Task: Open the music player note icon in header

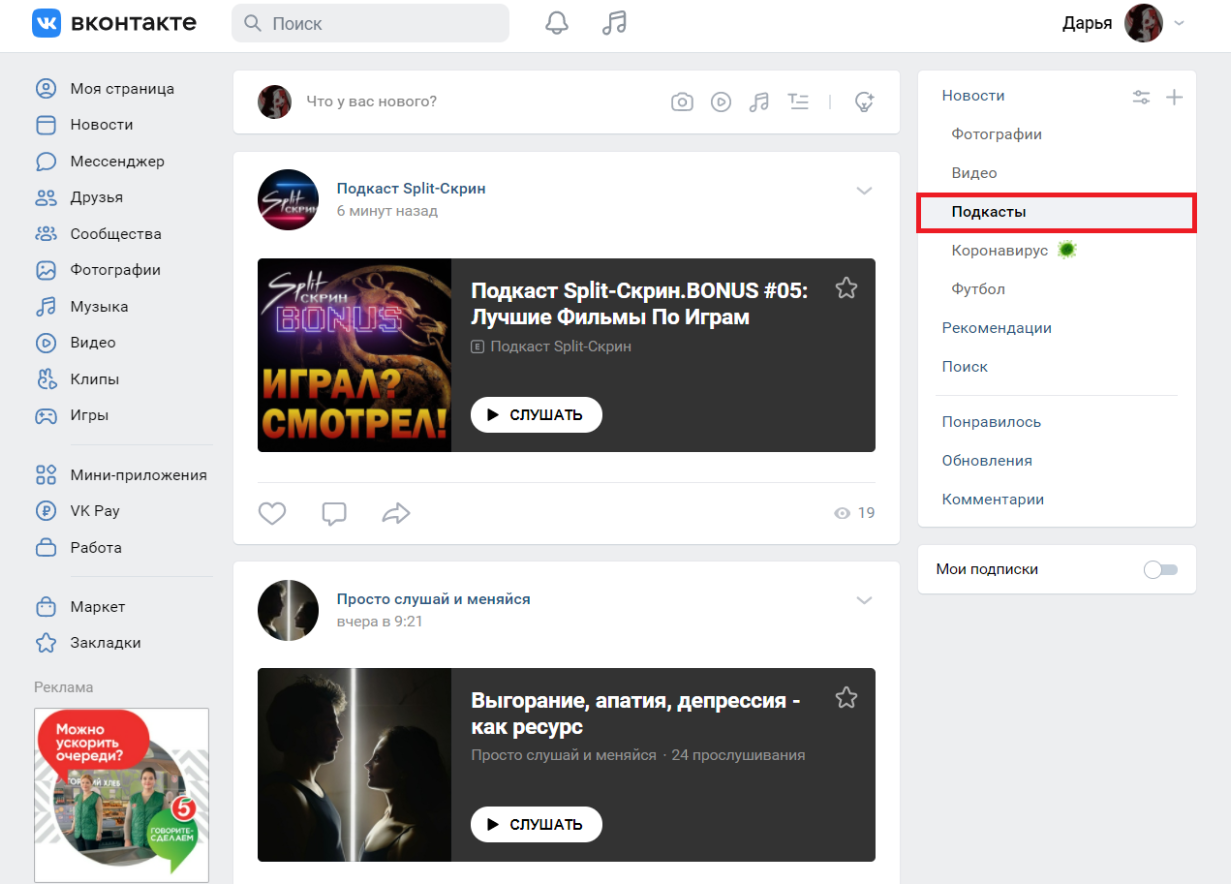Action: point(614,23)
